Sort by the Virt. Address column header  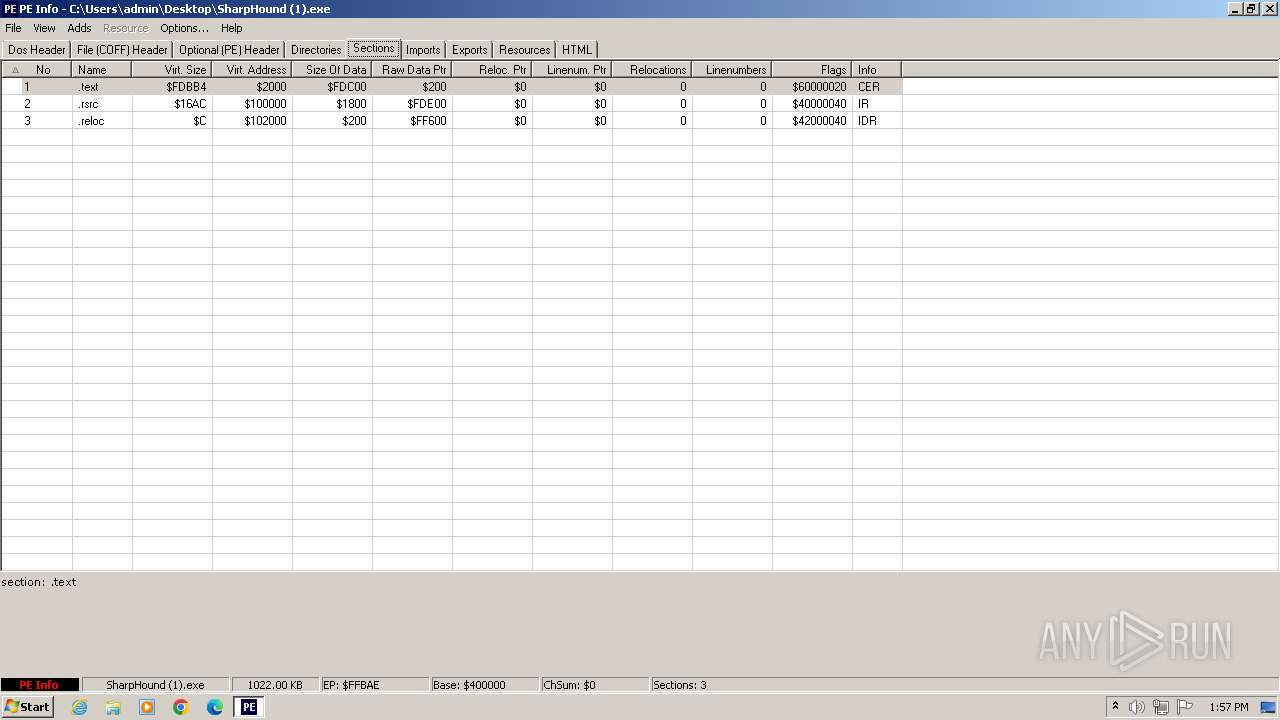[x=252, y=70]
